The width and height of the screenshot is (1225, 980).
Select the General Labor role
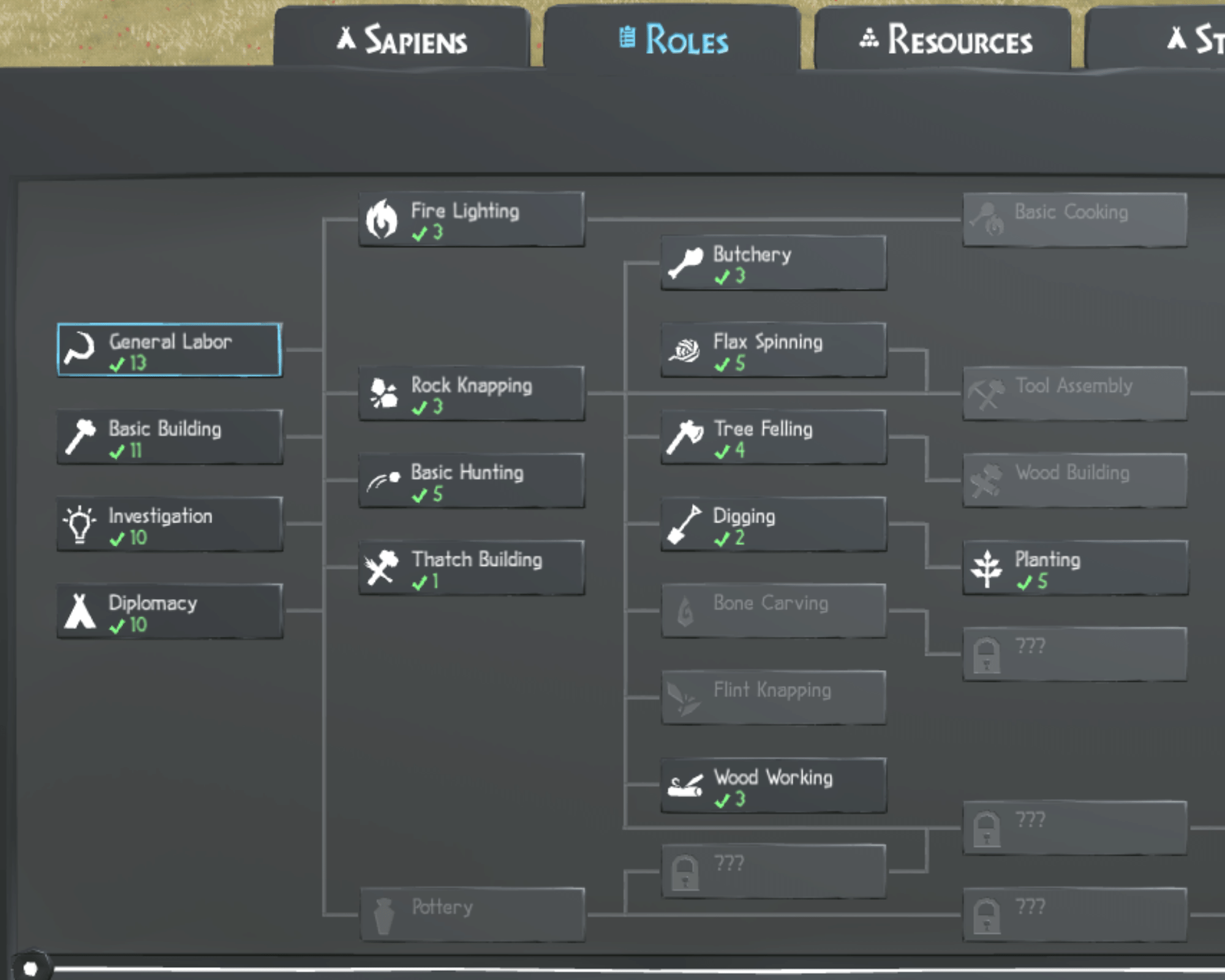[170, 350]
